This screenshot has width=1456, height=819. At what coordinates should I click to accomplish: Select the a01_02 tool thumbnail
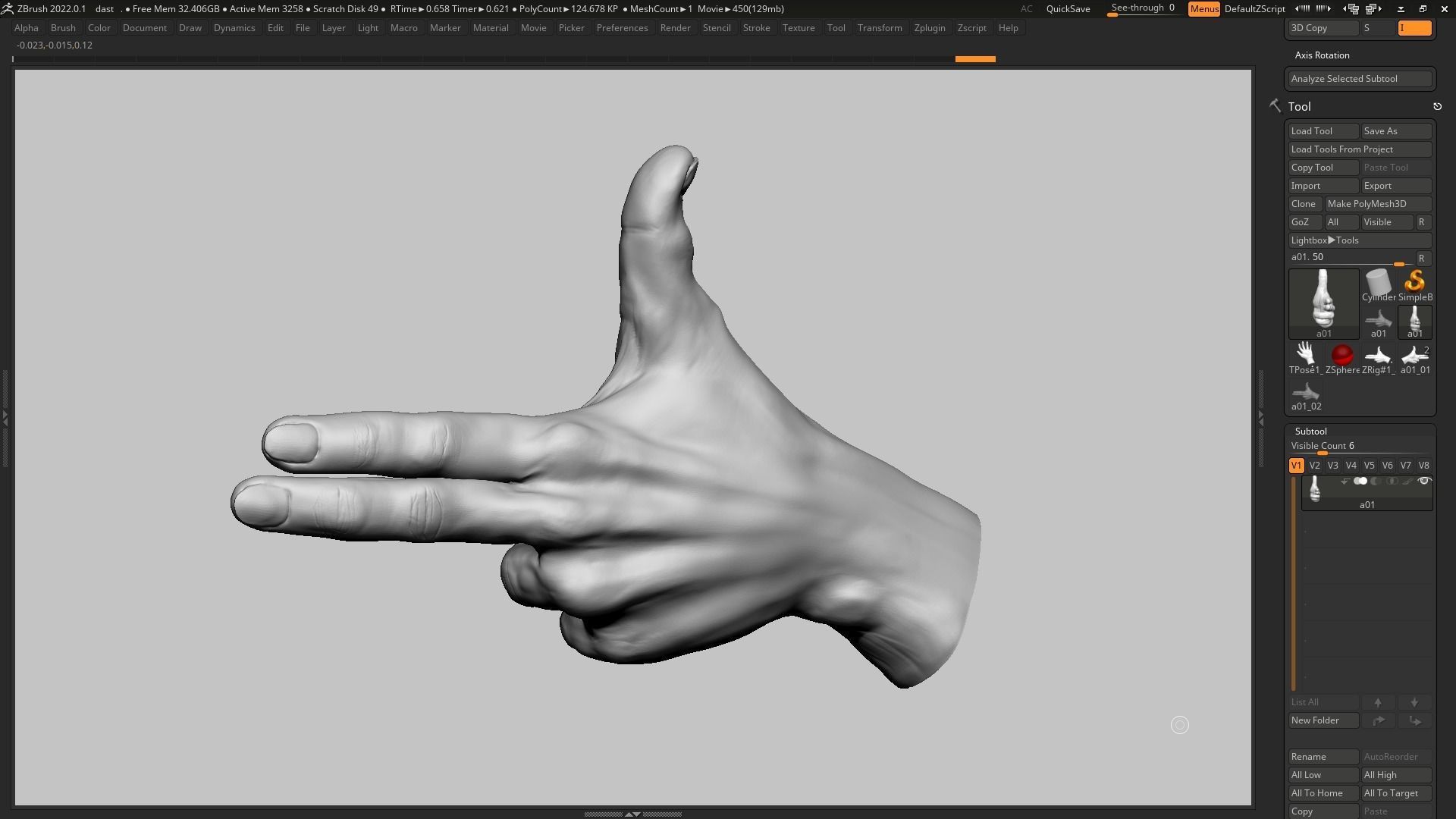pos(1305,395)
